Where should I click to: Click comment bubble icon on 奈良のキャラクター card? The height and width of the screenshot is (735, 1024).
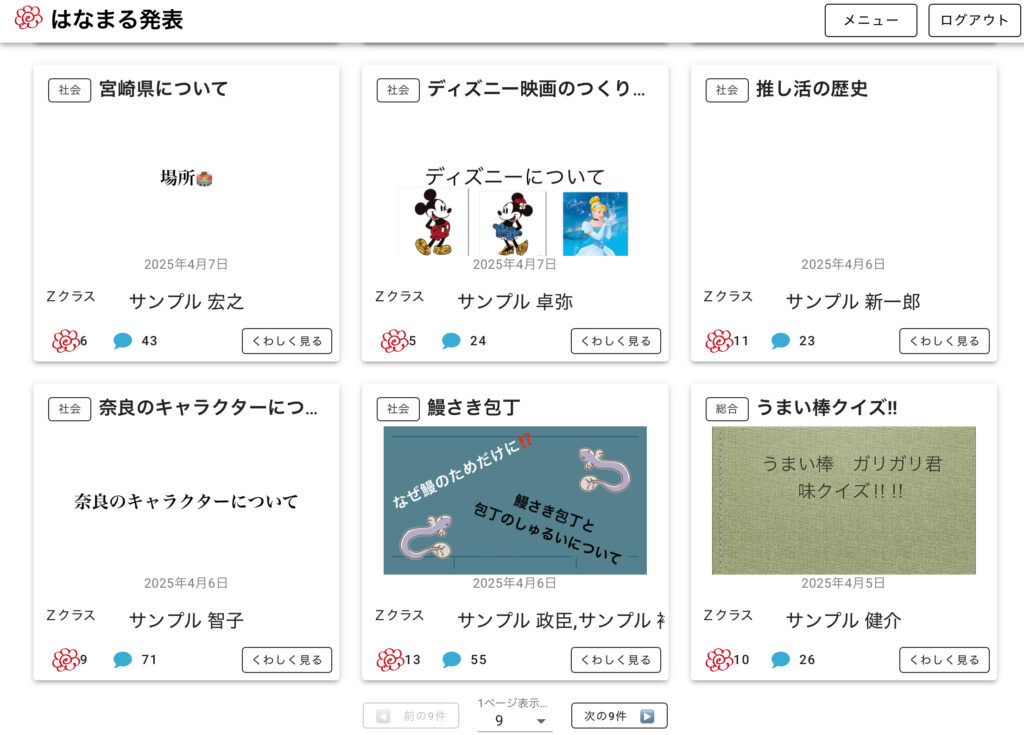pyautogui.click(x=122, y=659)
